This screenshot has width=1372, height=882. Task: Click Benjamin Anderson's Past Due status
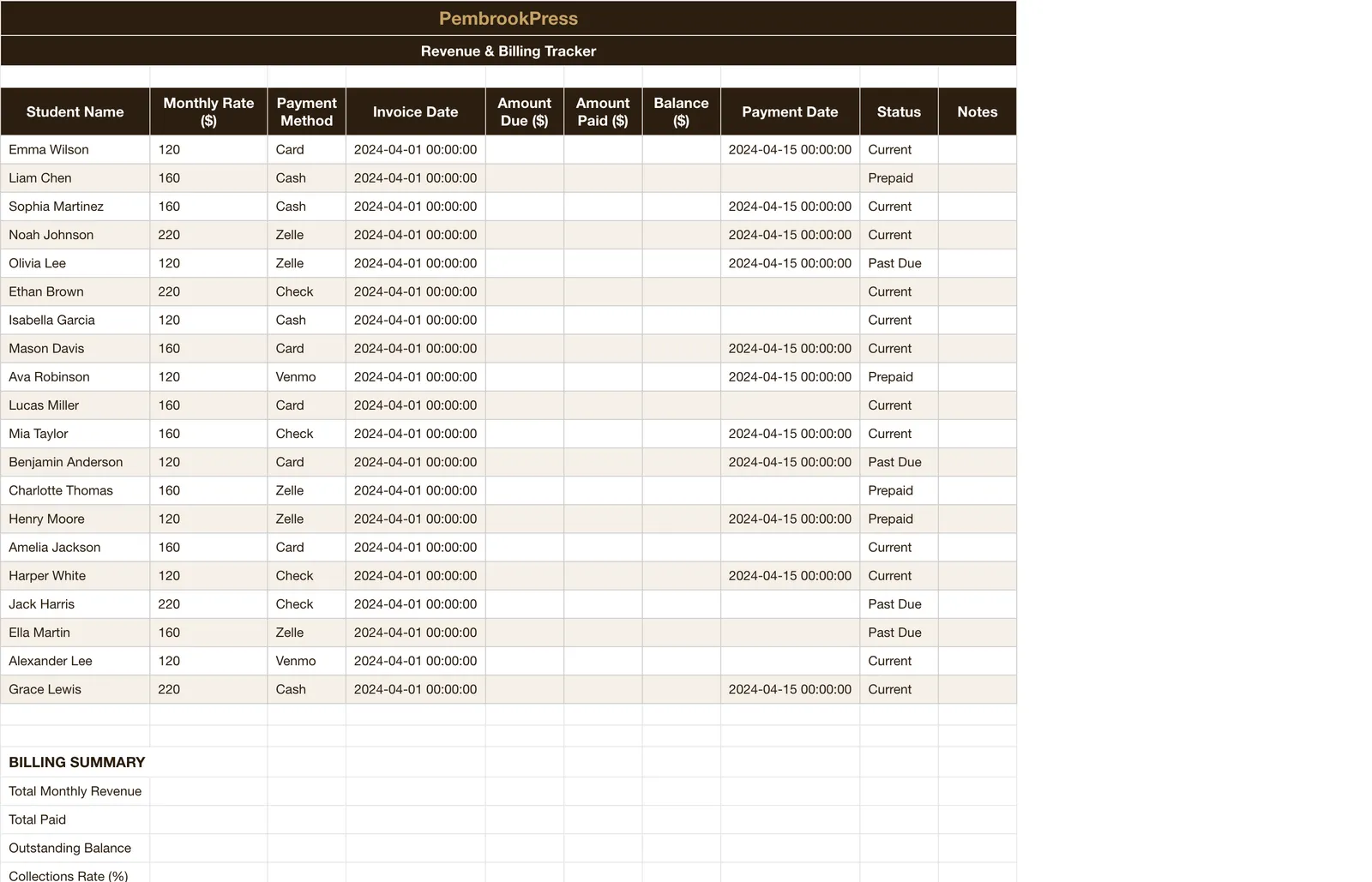point(899,461)
